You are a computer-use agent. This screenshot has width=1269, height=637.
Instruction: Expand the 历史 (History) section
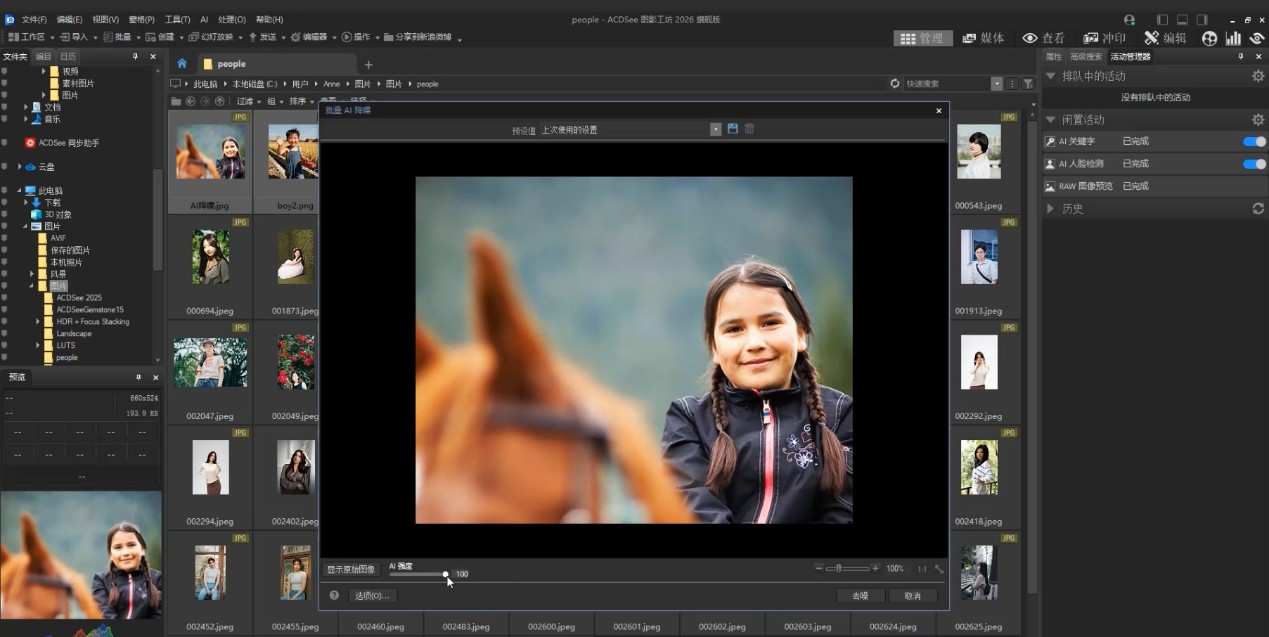coord(1050,209)
